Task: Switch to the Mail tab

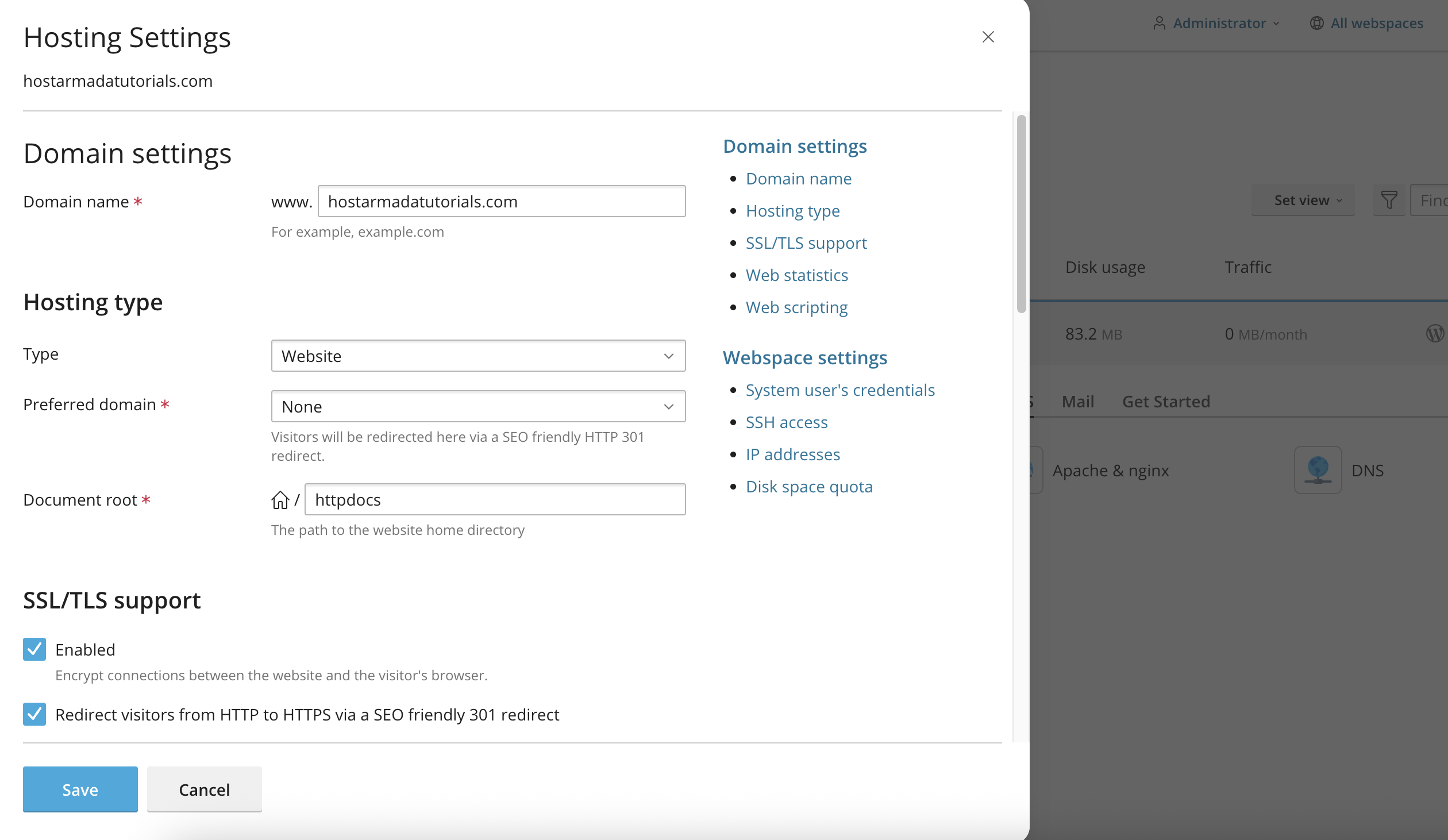Action: (1077, 401)
